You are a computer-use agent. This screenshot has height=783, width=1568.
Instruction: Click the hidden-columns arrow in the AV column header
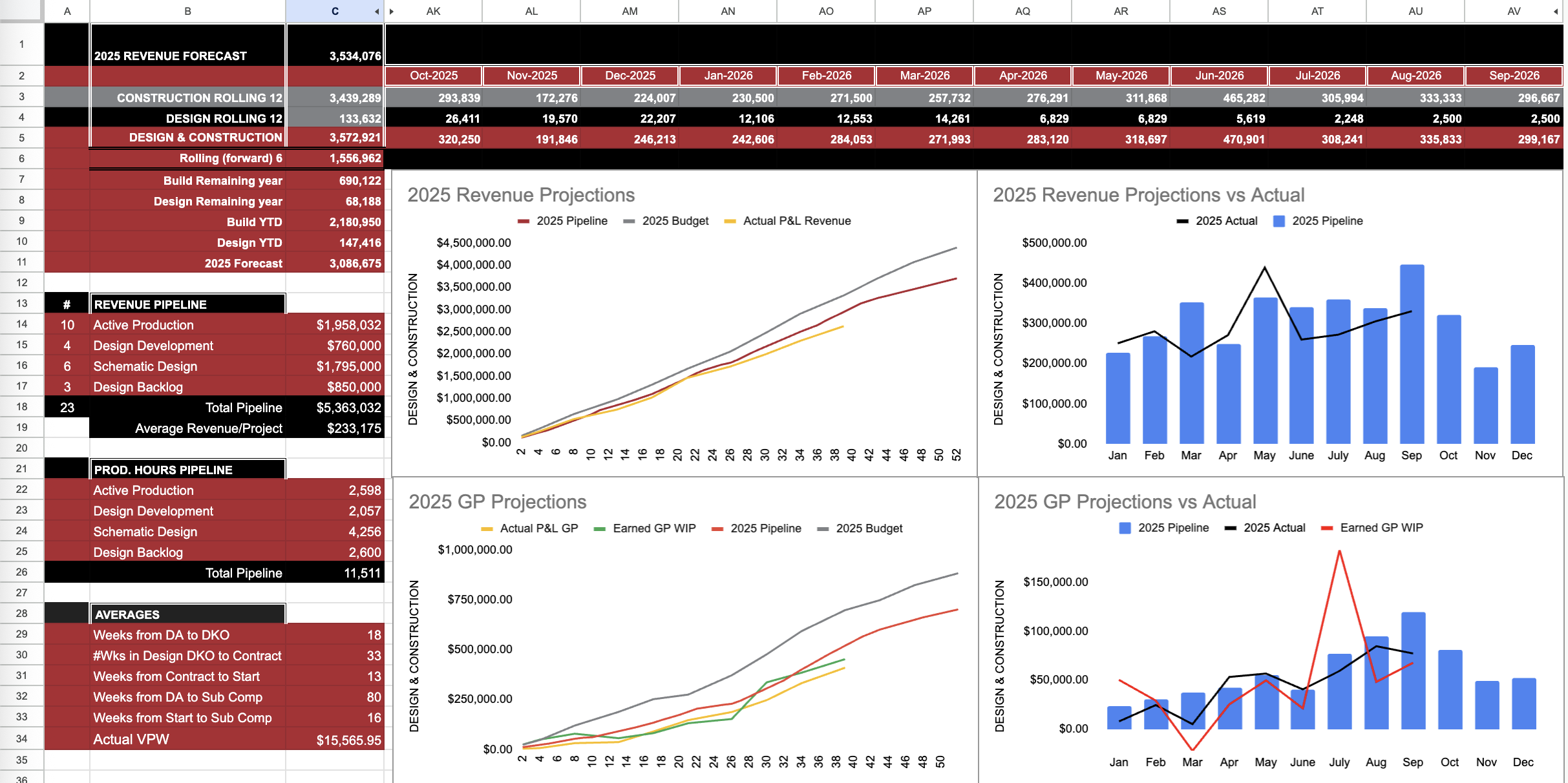click(1556, 12)
